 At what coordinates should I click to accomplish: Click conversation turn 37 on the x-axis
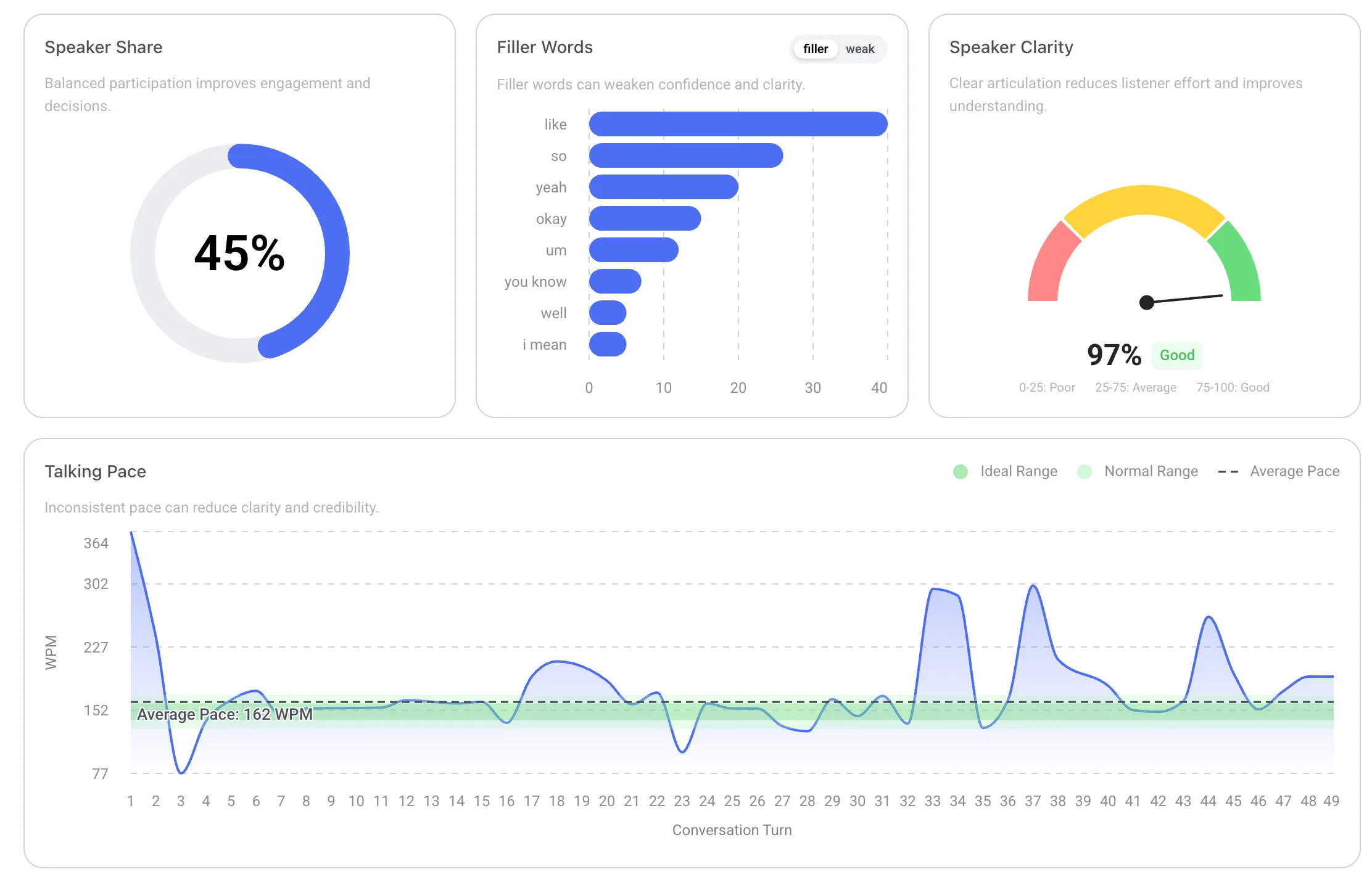(1033, 801)
